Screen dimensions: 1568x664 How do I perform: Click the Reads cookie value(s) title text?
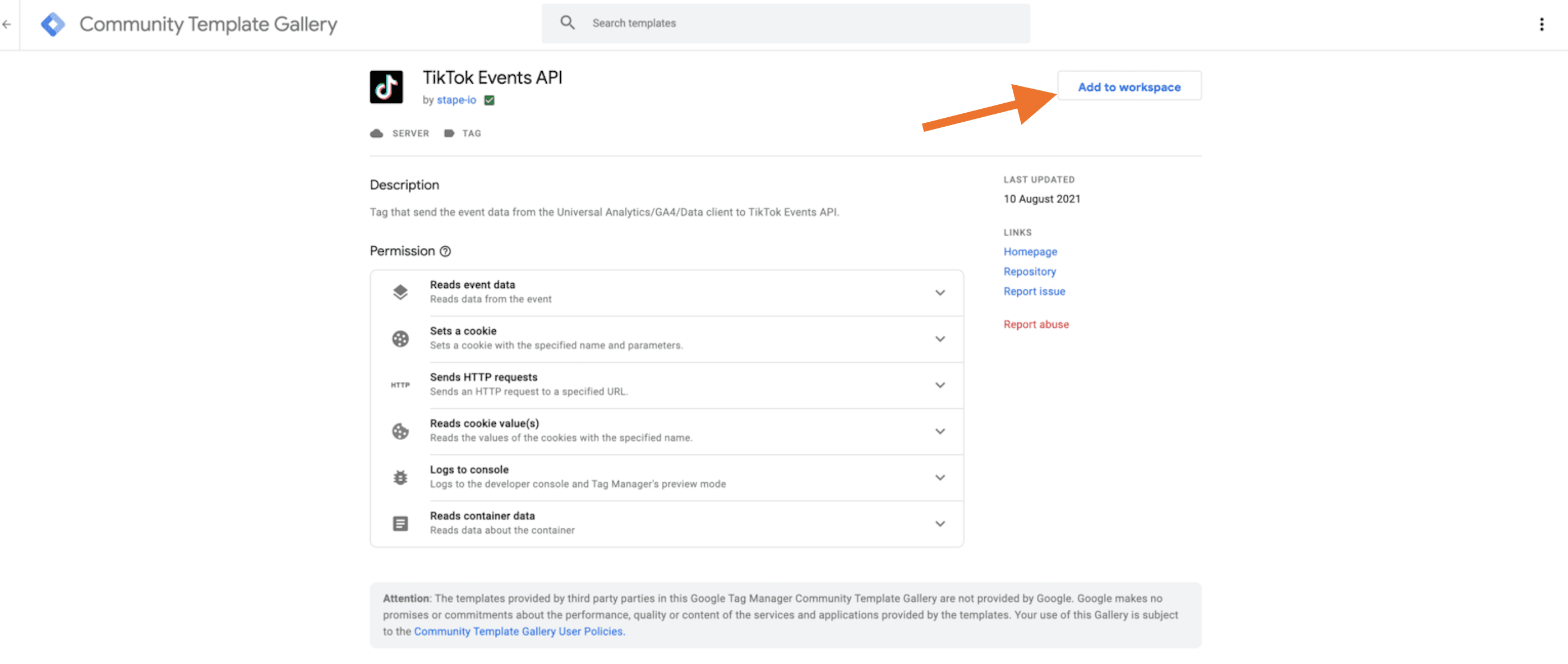pyautogui.click(x=484, y=423)
